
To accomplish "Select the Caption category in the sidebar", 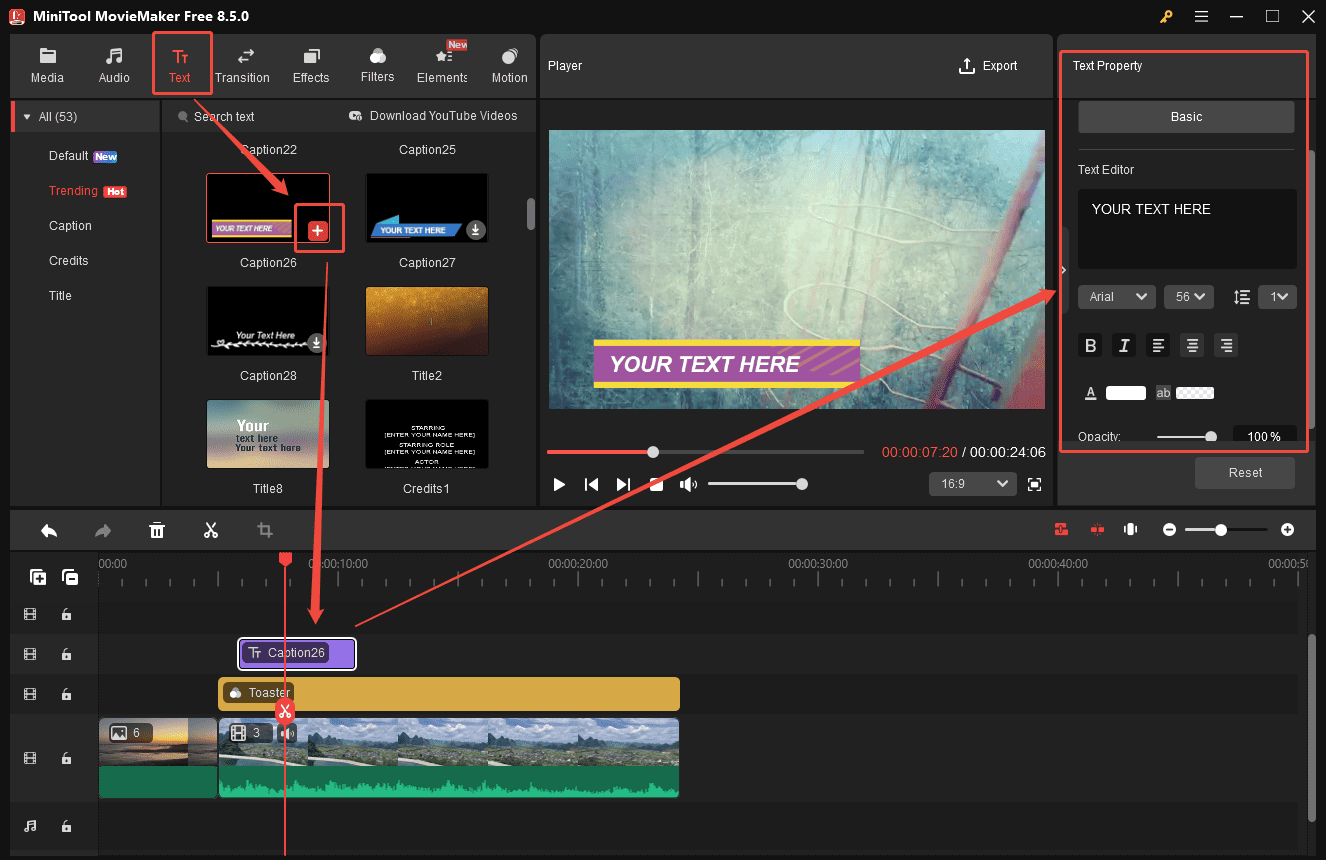I will pos(70,225).
